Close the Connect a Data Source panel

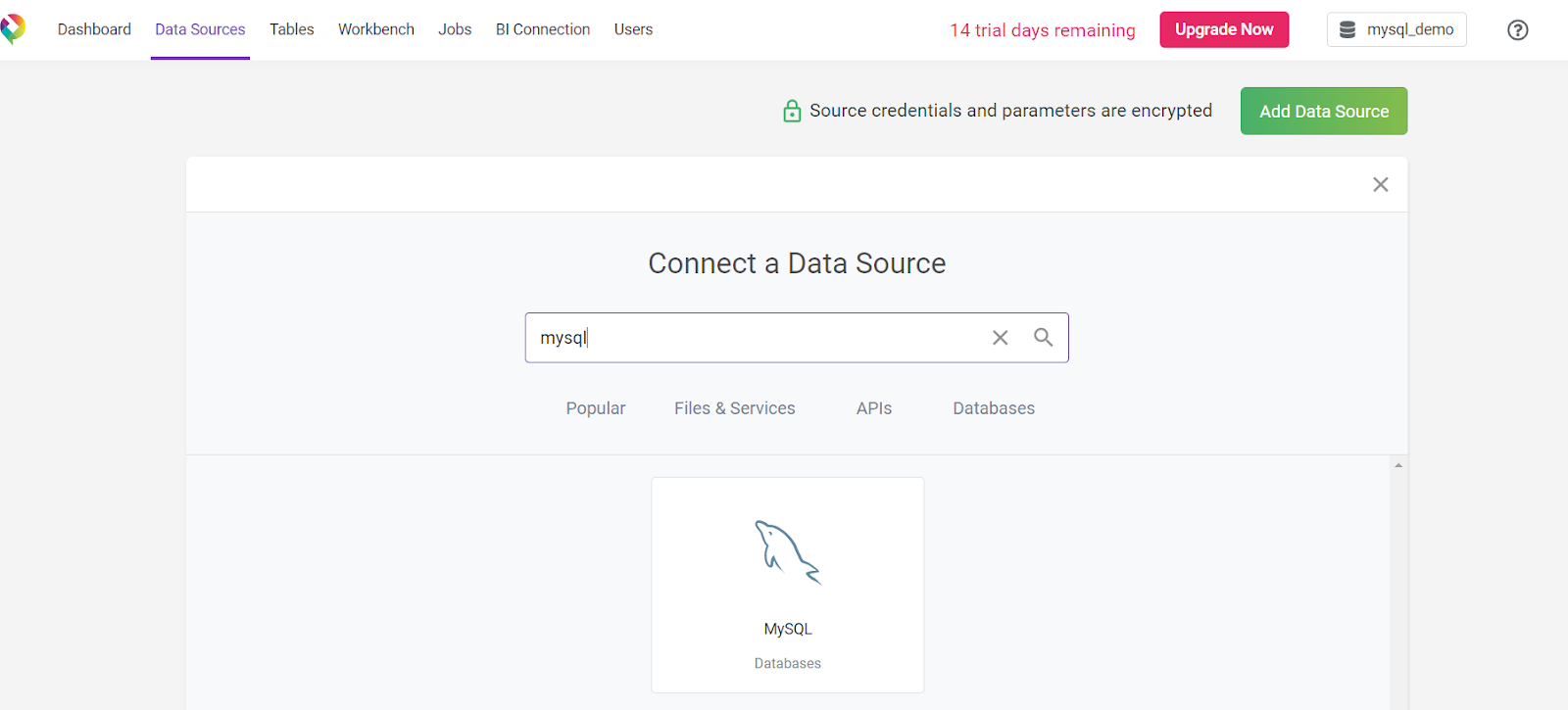(x=1380, y=185)
